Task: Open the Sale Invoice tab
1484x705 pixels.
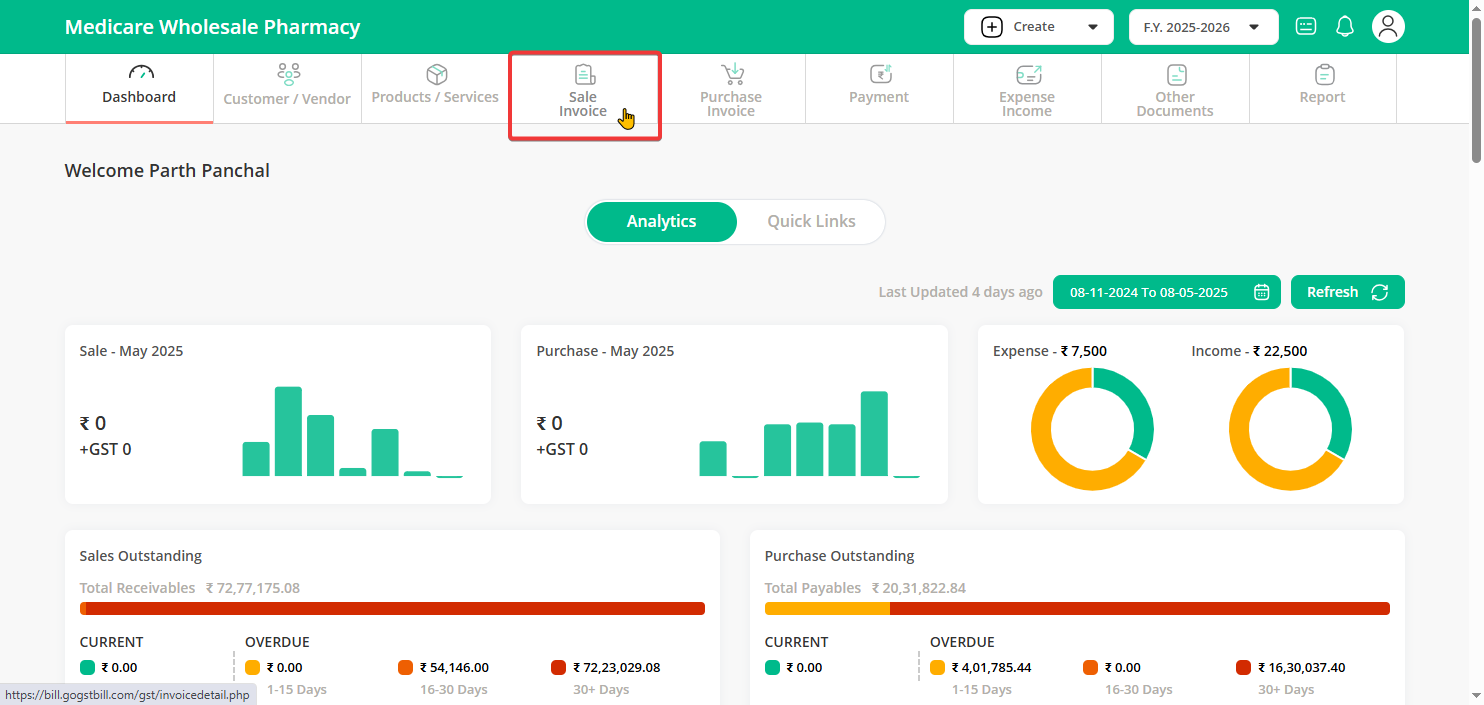Action: 584,97
